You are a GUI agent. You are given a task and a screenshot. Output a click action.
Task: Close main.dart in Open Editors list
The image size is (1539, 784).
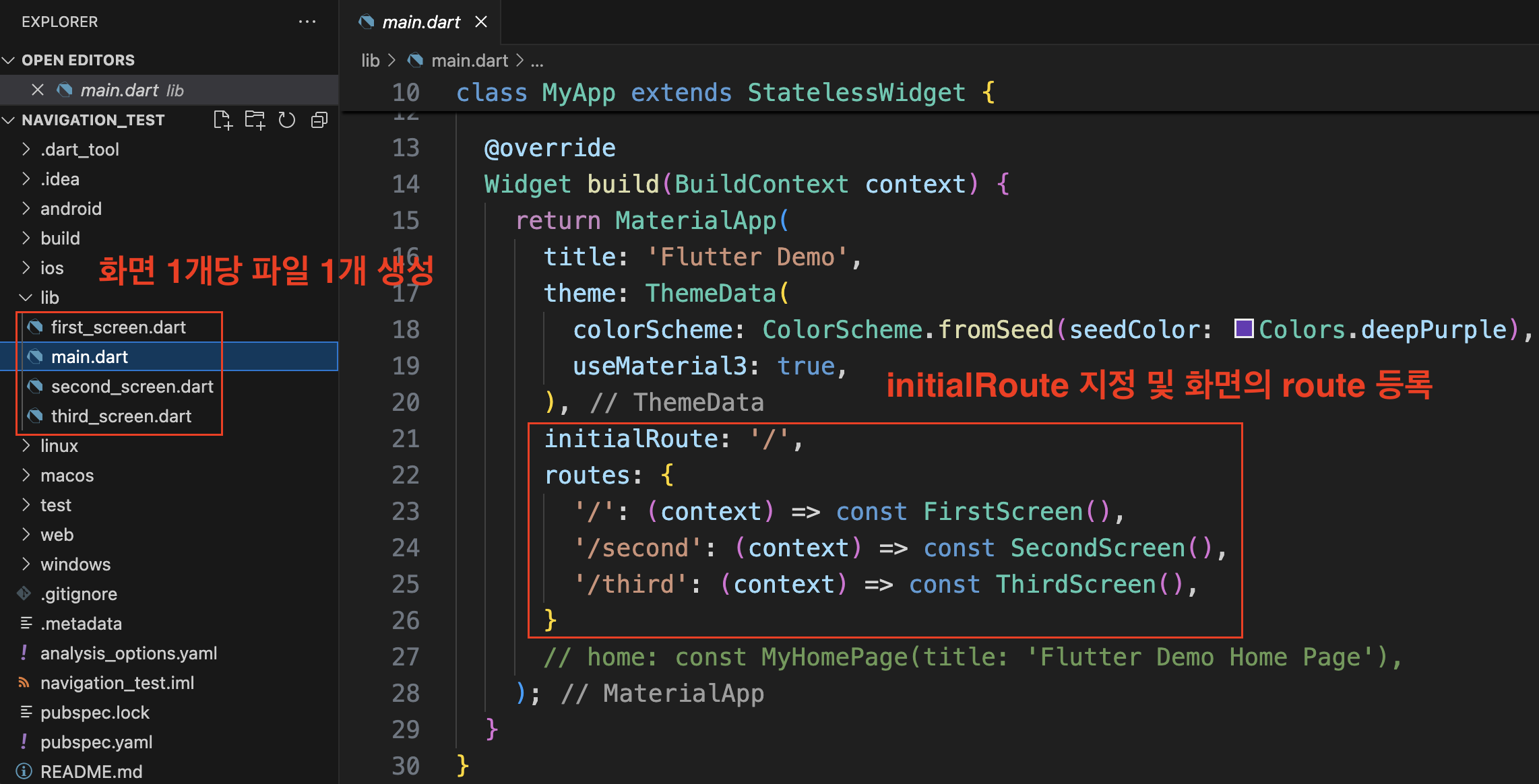coord(38,90)
